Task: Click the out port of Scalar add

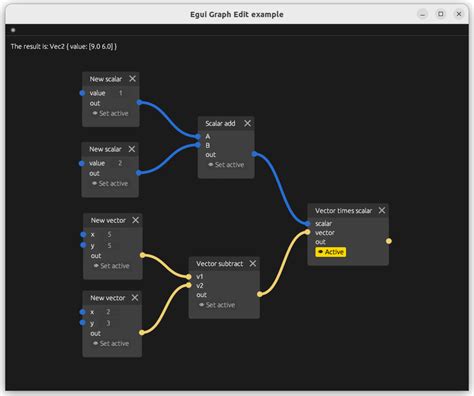Action: click(x=255, y=154)
